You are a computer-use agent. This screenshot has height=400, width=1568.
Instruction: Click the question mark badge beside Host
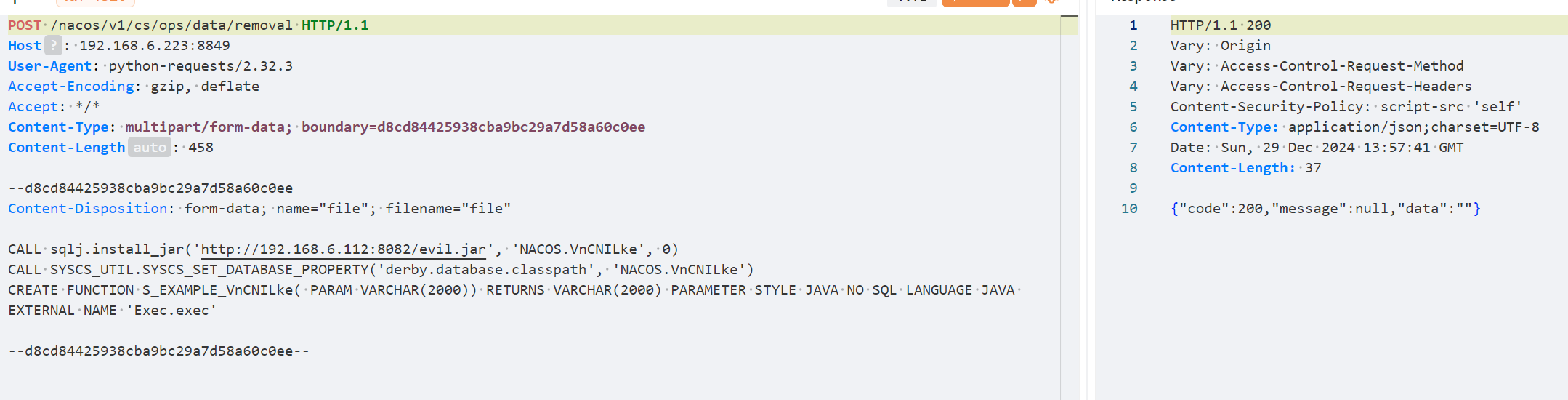[53, 45]
